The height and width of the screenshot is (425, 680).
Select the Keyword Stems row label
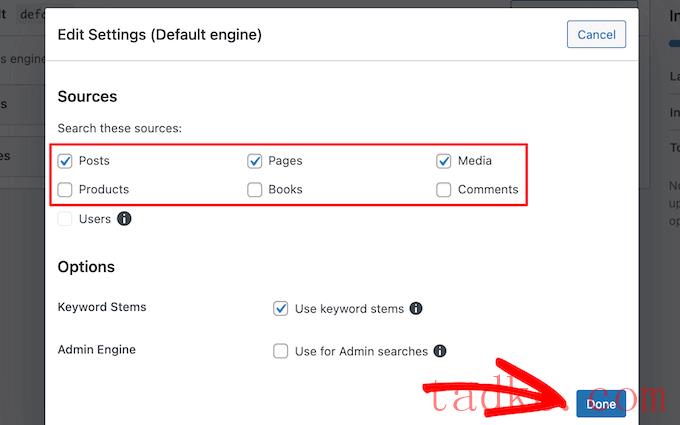pos(102,307)
